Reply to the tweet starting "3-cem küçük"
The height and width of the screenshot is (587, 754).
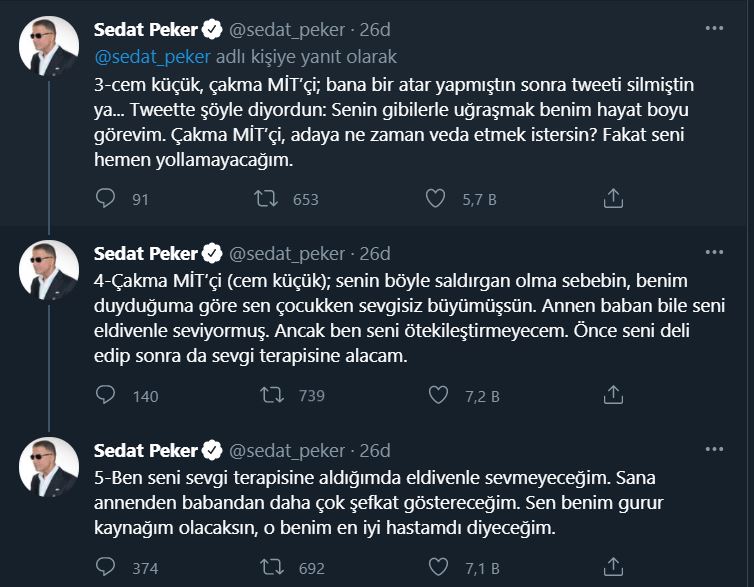pyautogui.click(x=106, y=199)
